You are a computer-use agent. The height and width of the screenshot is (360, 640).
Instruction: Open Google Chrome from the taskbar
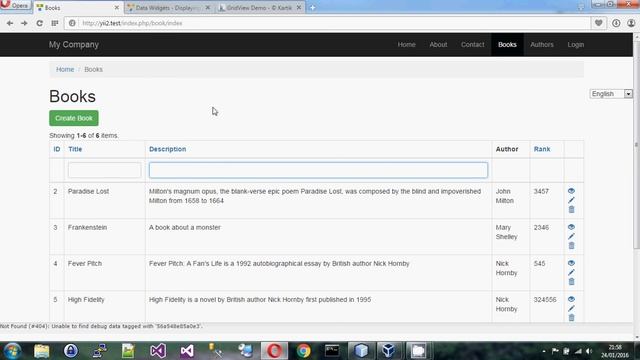(x=303, y=351)
